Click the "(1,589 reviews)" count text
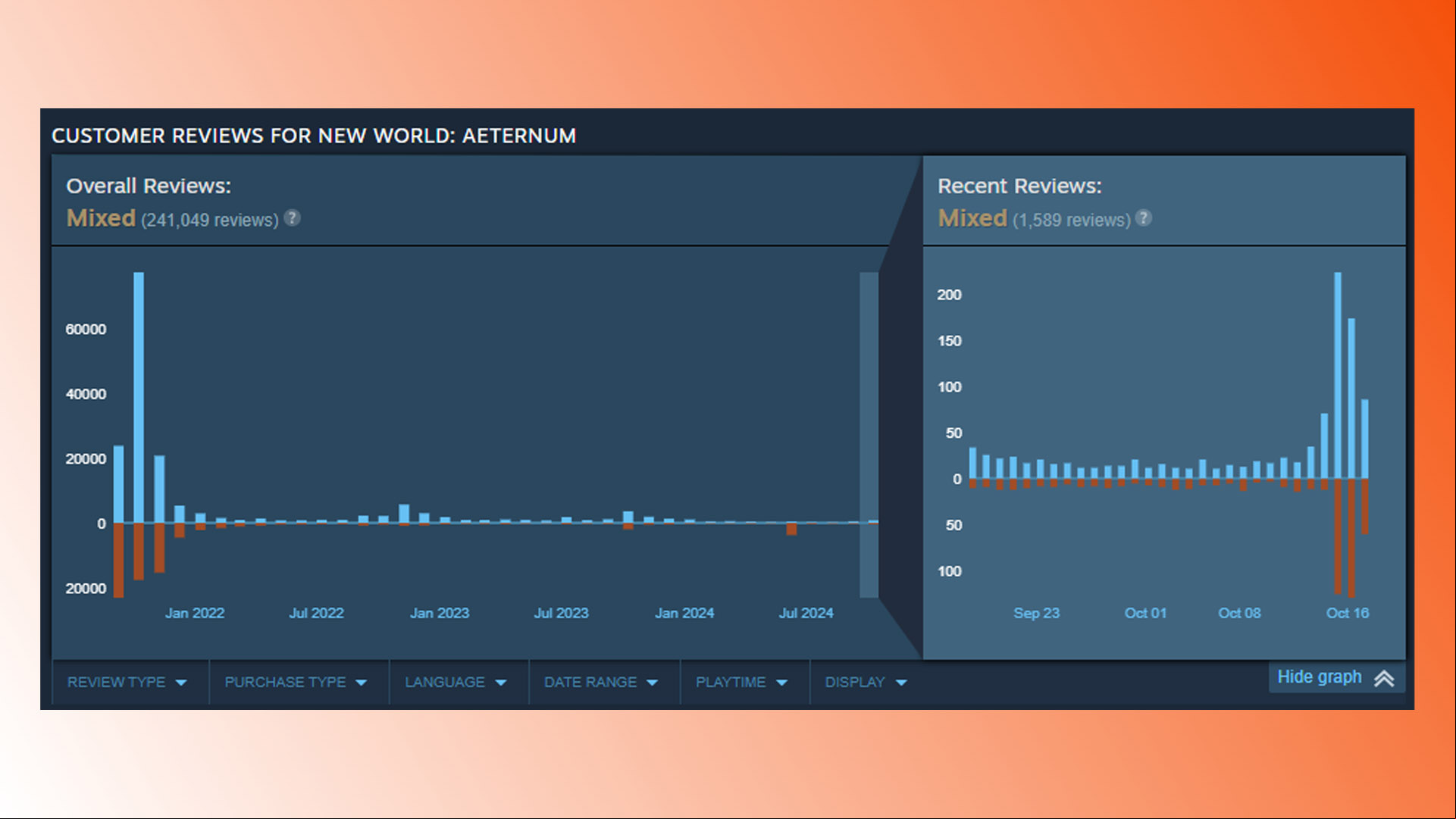Viewport: 1456px width, 819px height. [x=1072, y=220]
